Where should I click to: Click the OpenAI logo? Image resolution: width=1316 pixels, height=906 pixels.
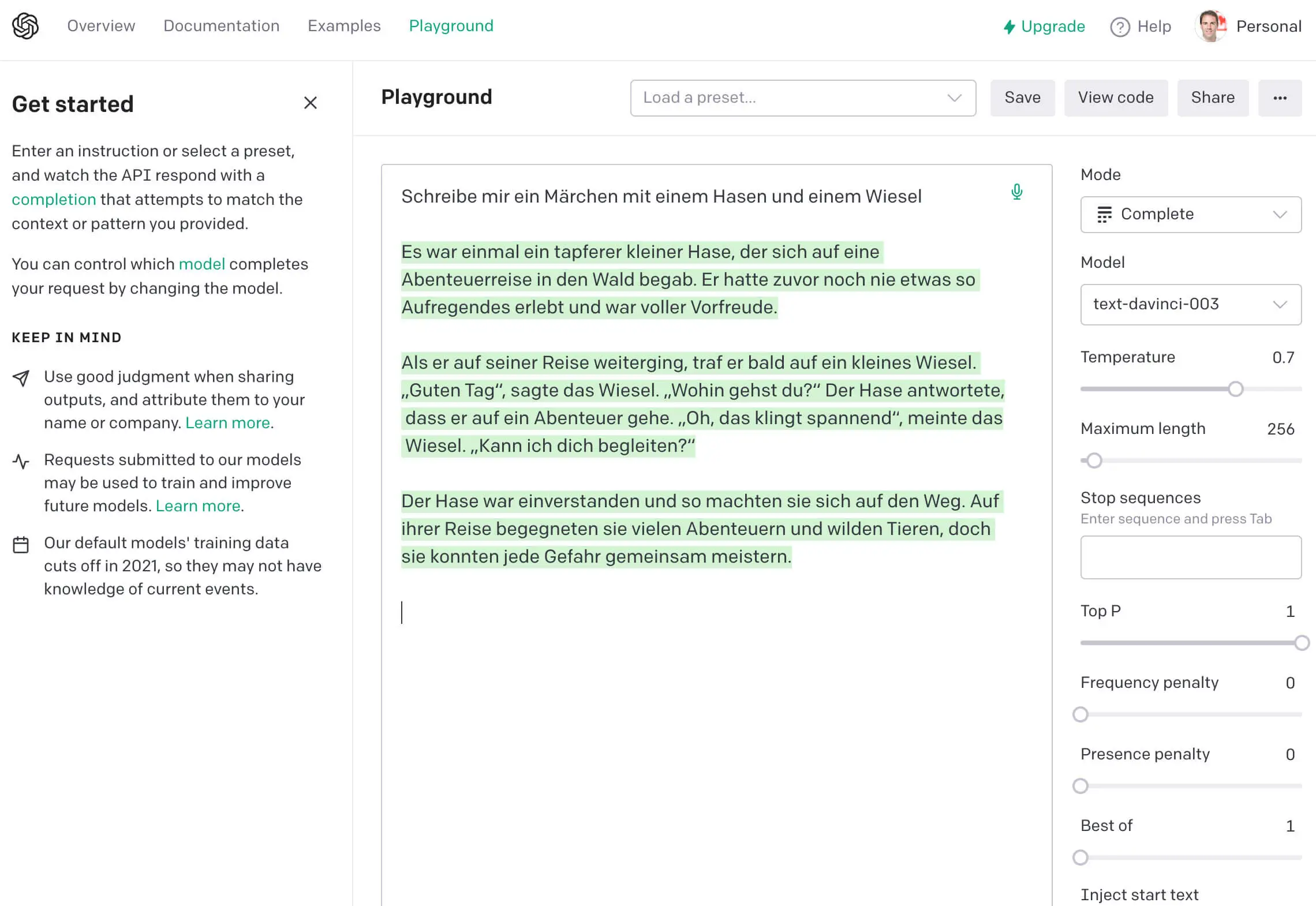click(25, 26)
